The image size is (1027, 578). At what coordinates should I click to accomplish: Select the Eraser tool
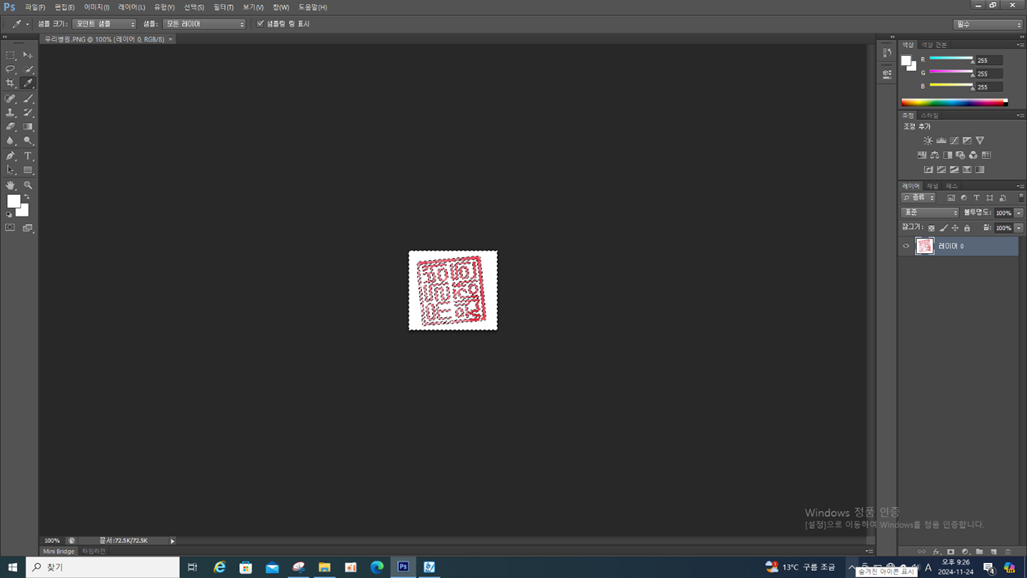click(x=10, y=126)
